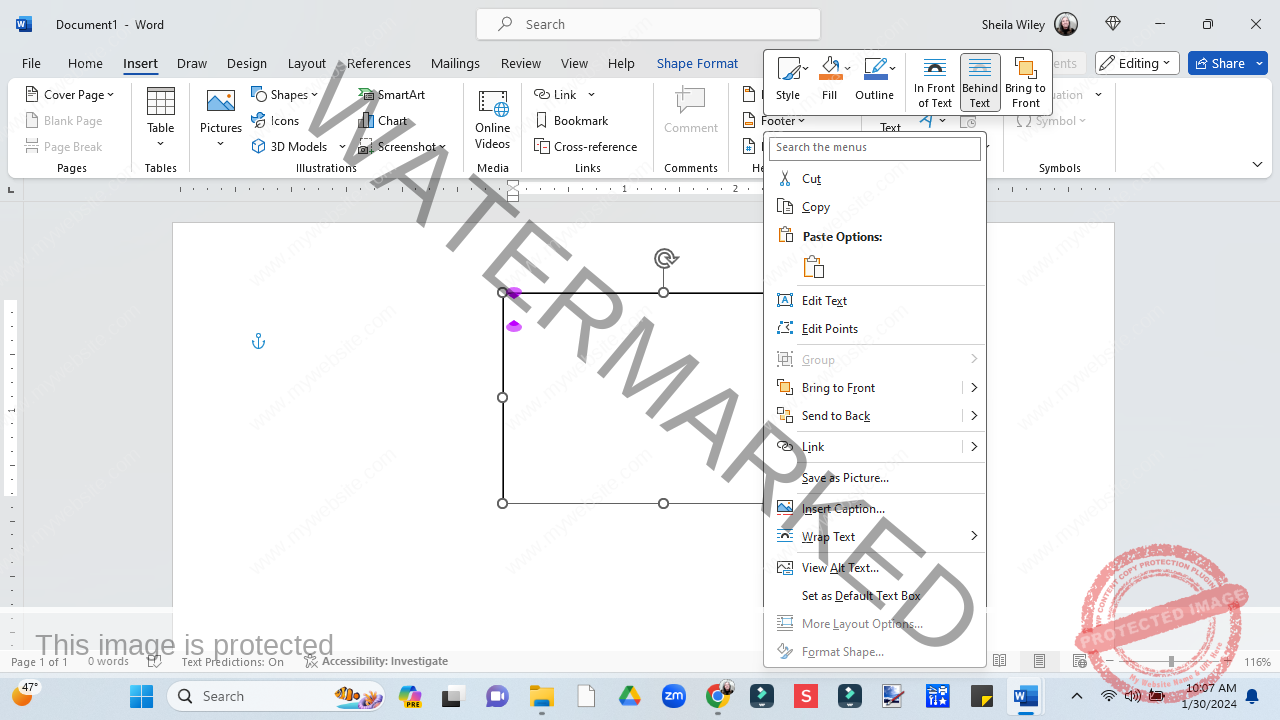Switch to Print Layout view icon
The image size is (1280, 720).
point(1040,661)
